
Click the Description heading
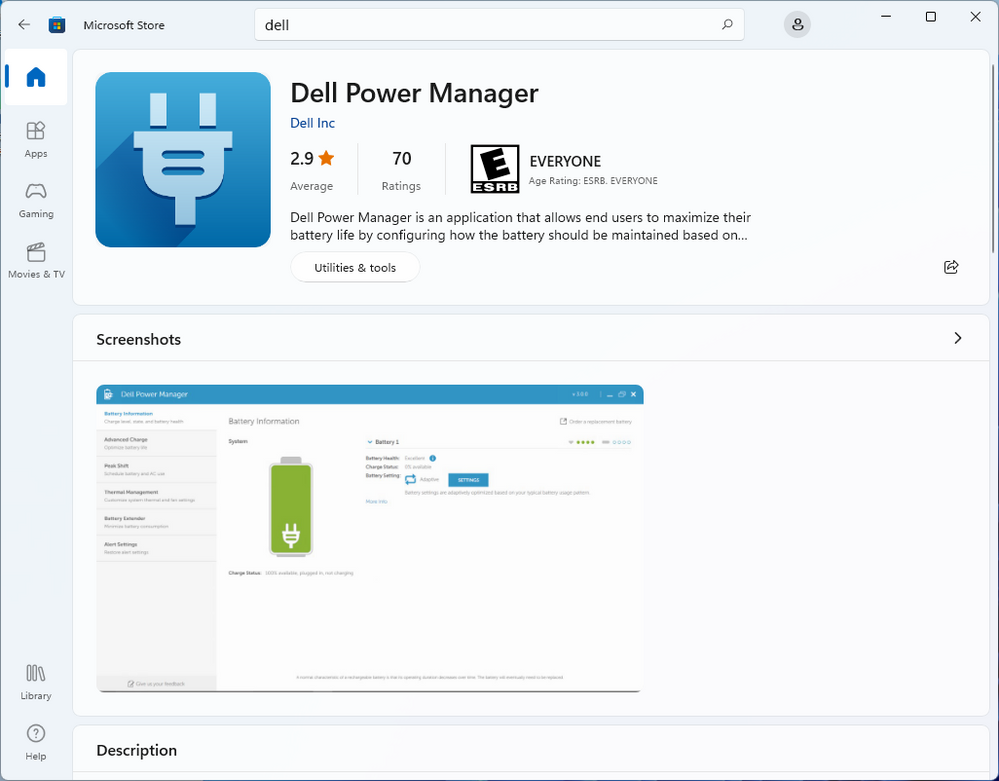click(136, 750)
